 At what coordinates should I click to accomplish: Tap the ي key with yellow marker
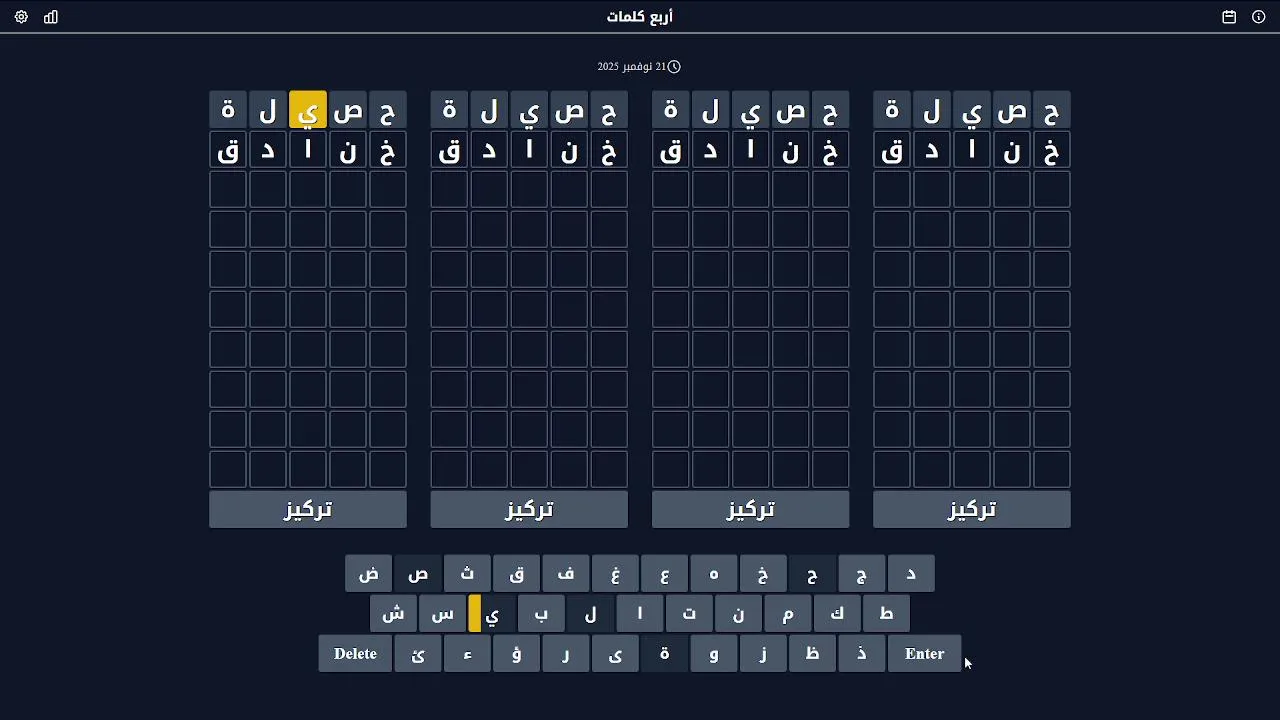(492, 614)
